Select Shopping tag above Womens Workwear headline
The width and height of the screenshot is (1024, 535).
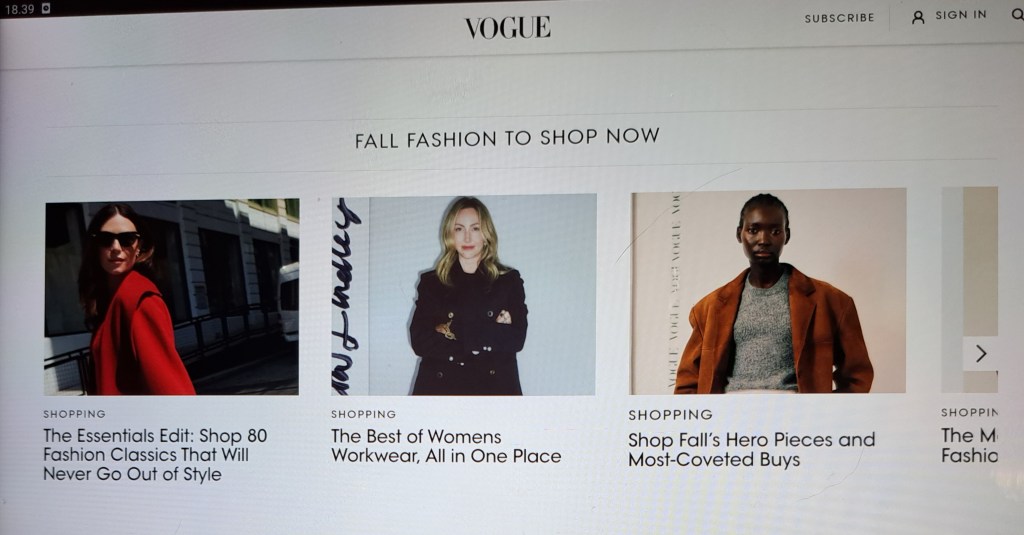pyautogui.click(x=364, y=414)
